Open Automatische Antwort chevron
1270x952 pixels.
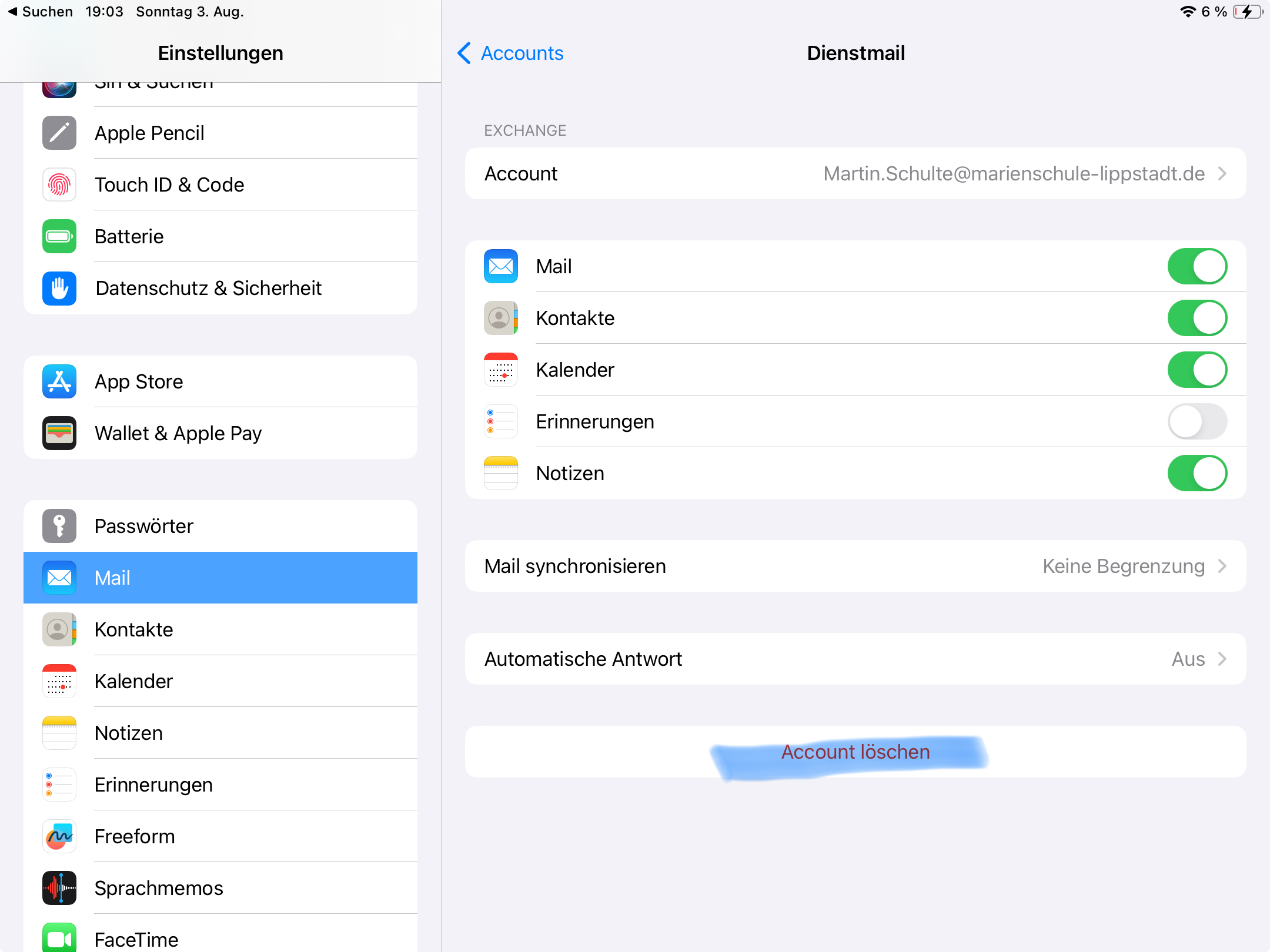click(1222, 659)
